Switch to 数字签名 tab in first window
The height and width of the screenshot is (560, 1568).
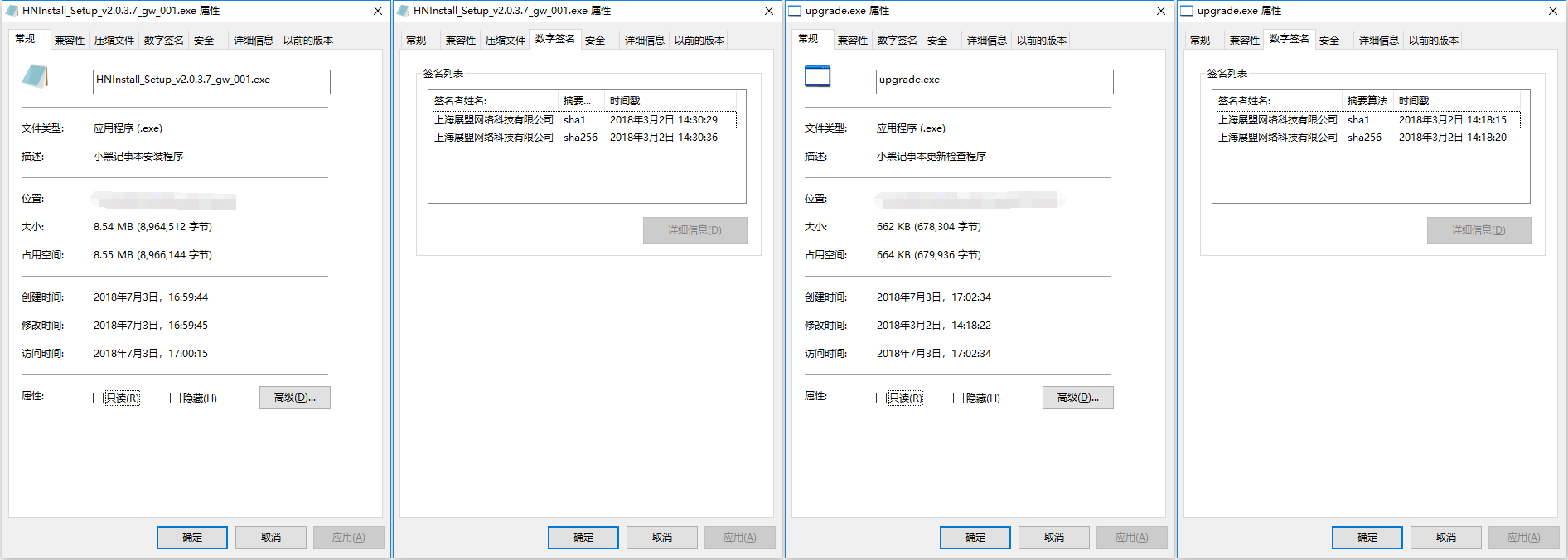(x=163, y=41)
